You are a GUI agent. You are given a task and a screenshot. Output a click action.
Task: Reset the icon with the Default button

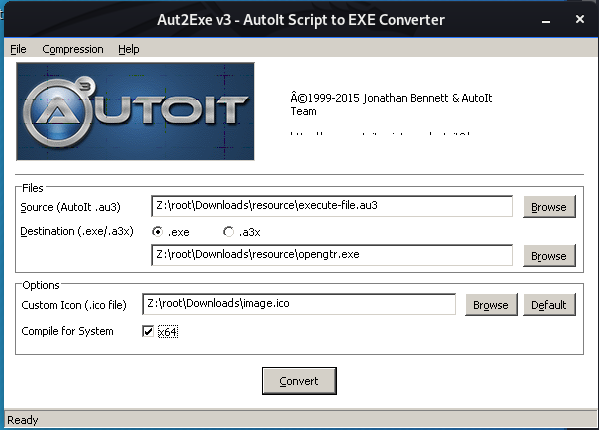point(549,305)
